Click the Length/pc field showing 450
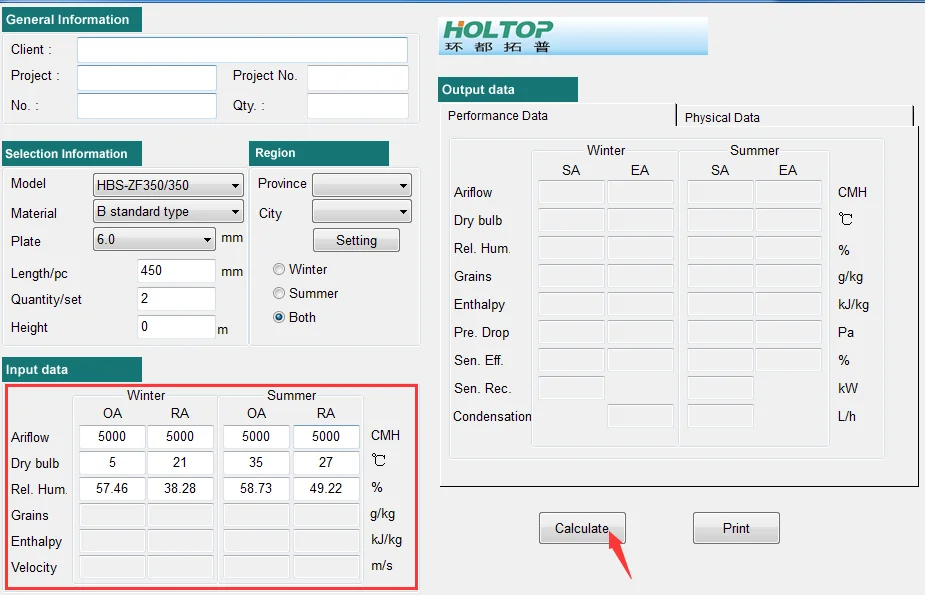925x595 pixels. [176, 272]
